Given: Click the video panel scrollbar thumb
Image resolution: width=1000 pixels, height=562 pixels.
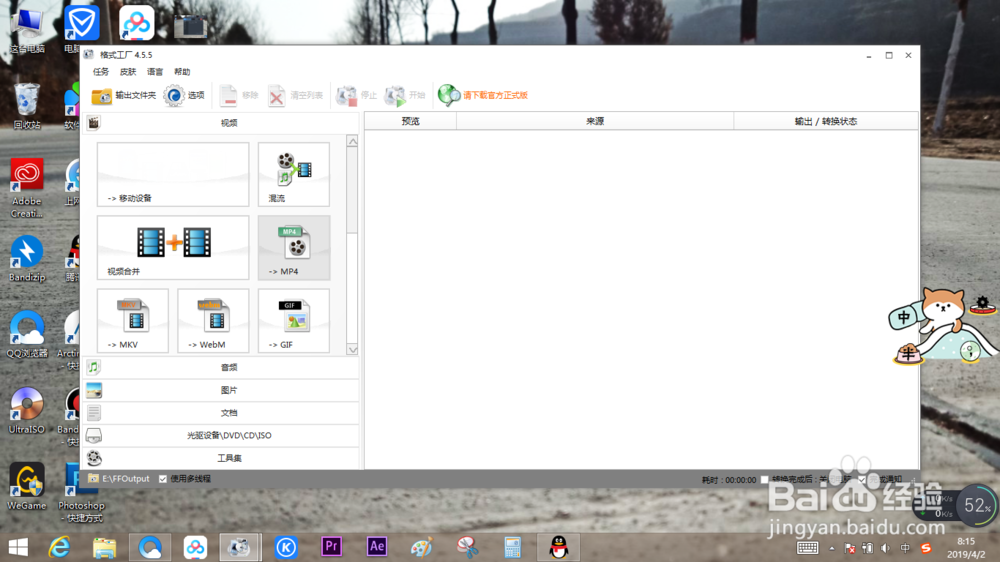Looking at the screenshot, I should point(352,190).
